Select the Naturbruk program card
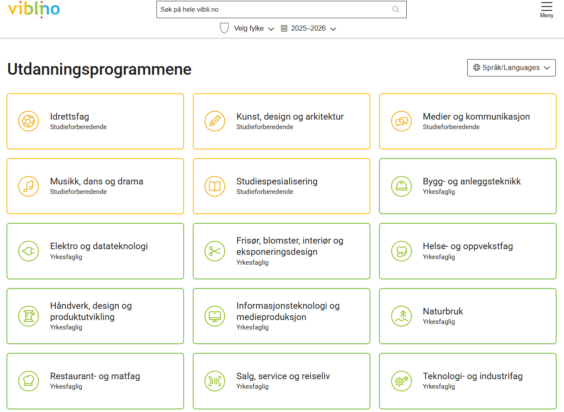This screenshot has height=412, width=564. coord(468,316)
